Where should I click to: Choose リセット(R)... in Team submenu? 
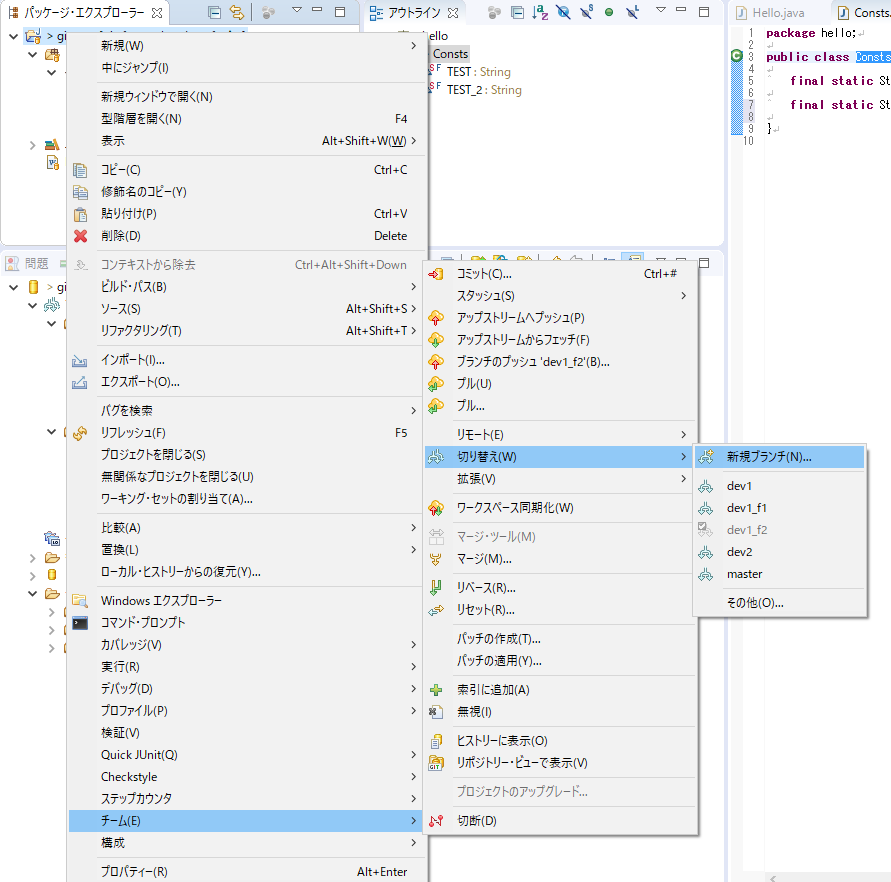click(560, 610)
